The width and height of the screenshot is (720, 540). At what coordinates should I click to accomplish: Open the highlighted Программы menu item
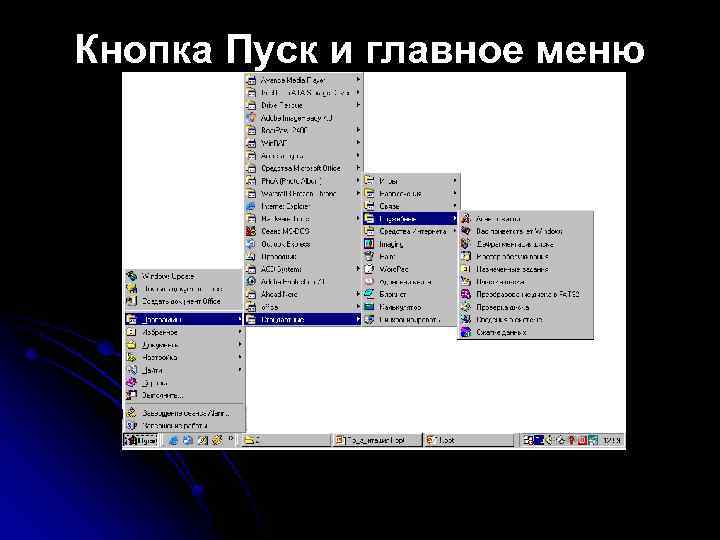[x=184, y=319]
